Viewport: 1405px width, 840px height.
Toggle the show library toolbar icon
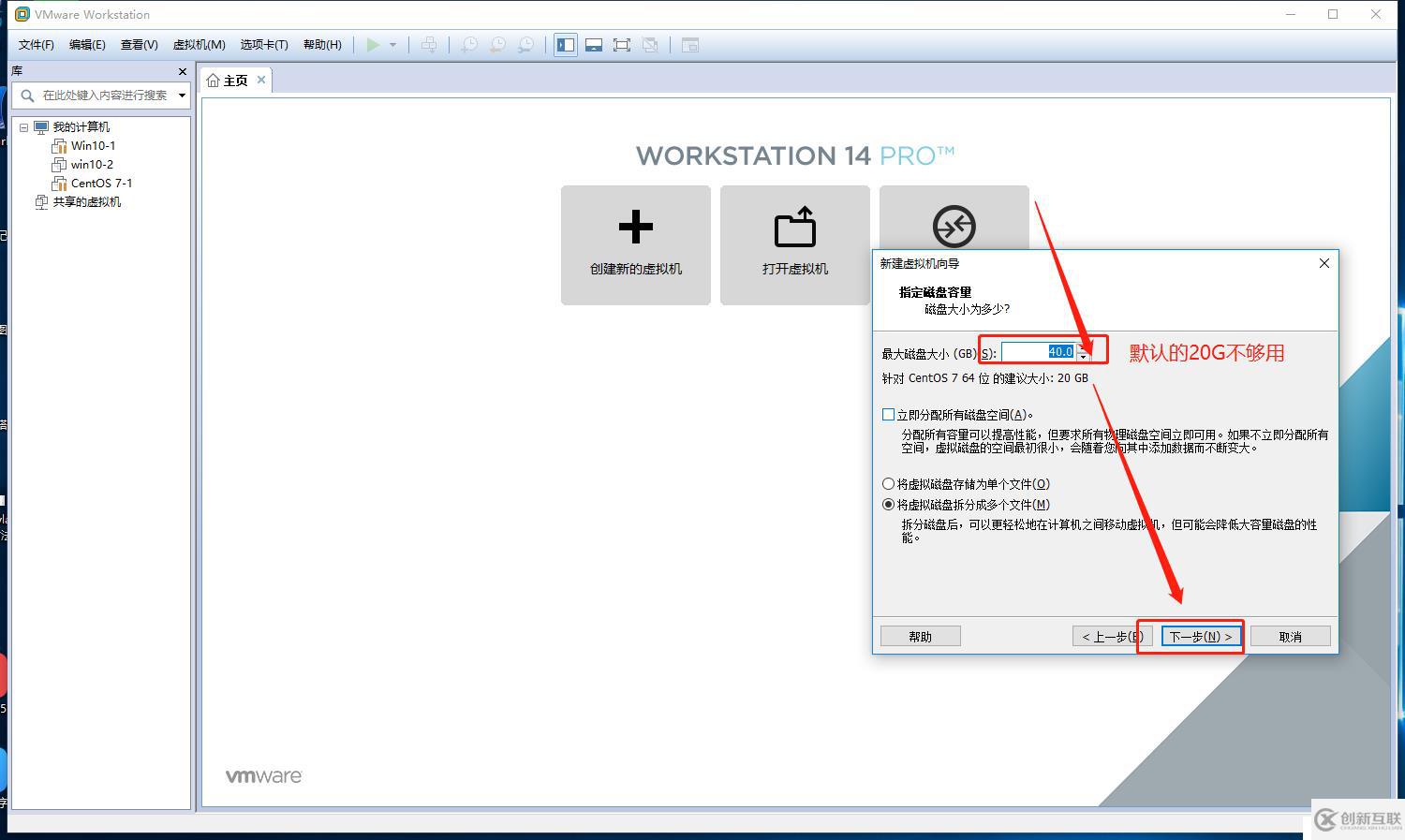[x=566, y=45]
